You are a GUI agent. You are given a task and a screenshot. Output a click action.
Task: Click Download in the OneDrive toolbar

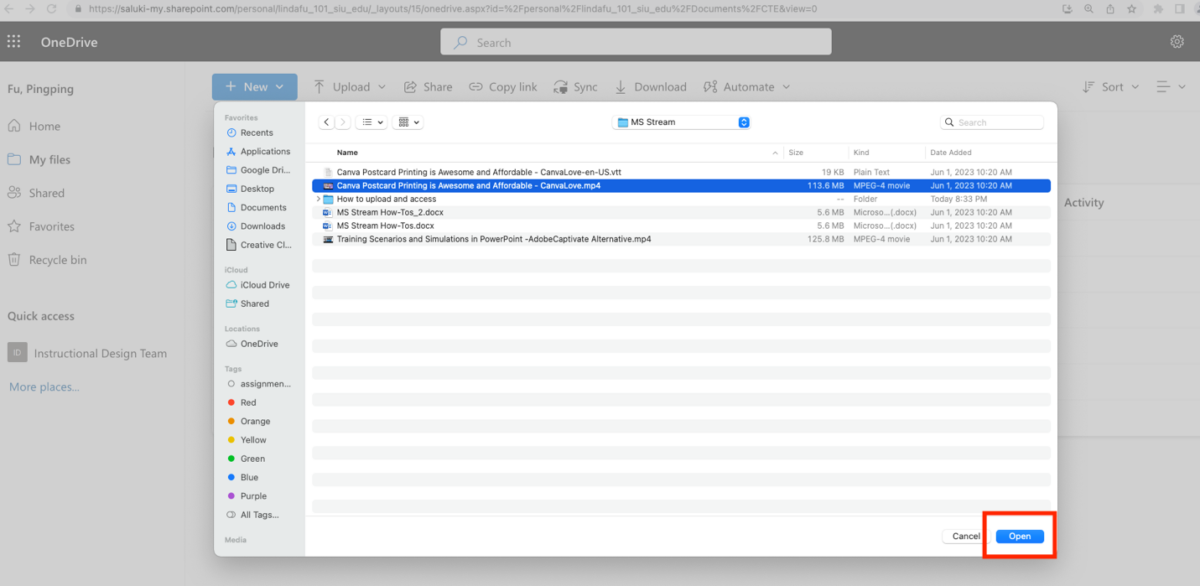pyautogui.click(x=651, y=87)
